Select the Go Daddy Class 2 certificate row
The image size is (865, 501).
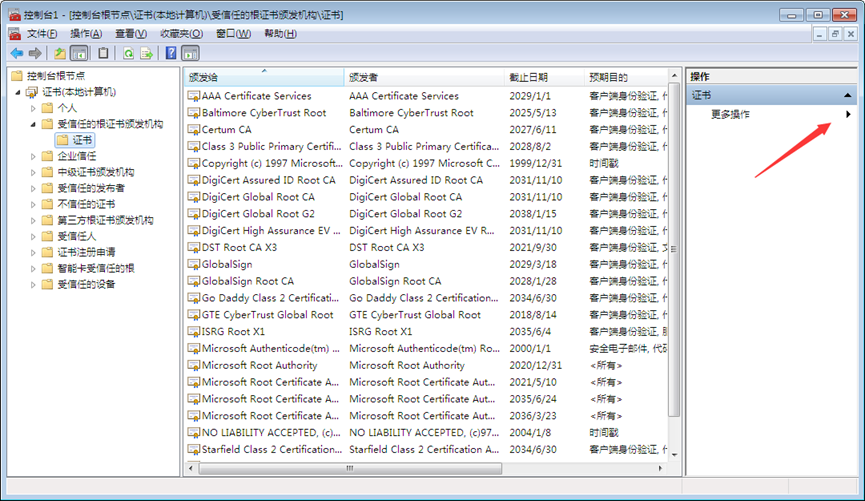tap(426, 298)
